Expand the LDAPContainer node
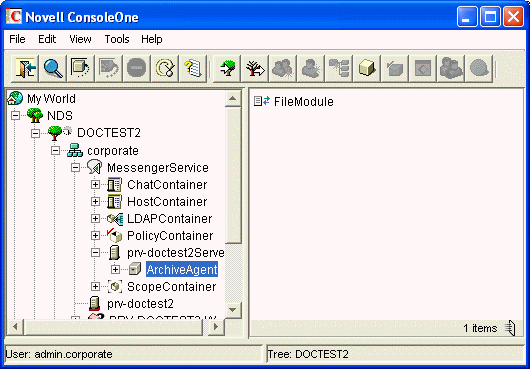This screenshot has width=530, height=369. [95, 219]
